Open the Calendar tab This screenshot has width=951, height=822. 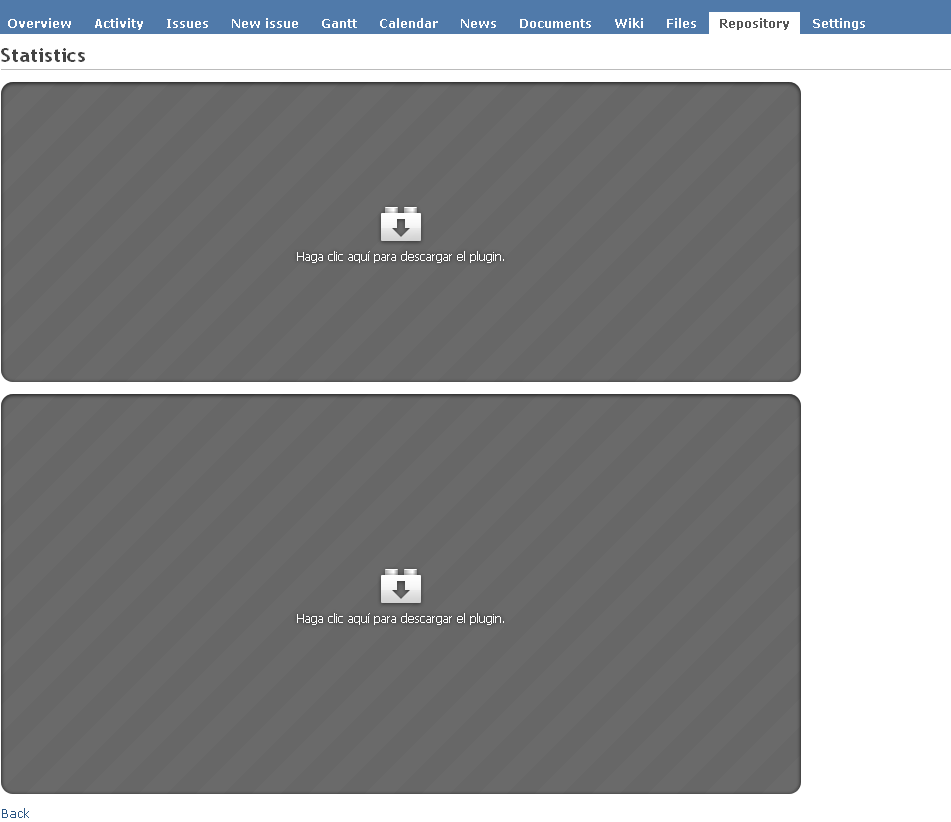[408, 23]
